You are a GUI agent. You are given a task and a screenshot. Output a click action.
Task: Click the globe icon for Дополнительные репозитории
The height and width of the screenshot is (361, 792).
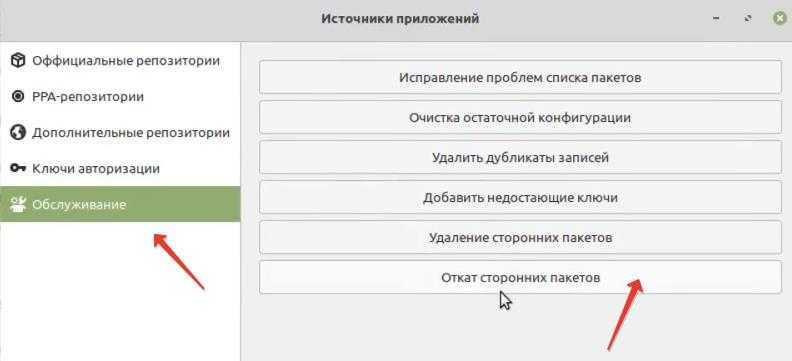point(18,133)
